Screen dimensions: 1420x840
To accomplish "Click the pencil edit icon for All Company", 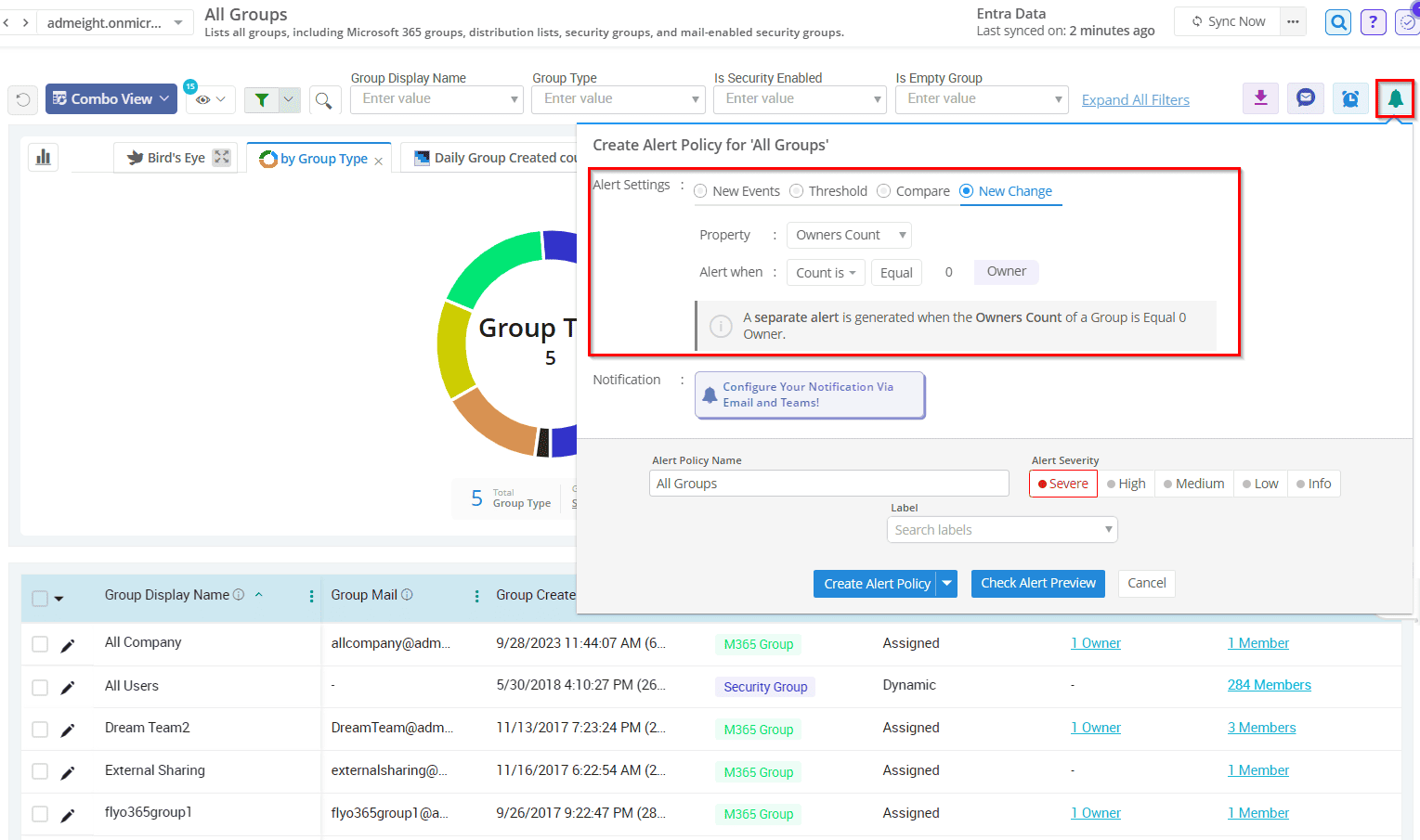I will (68, 645).
